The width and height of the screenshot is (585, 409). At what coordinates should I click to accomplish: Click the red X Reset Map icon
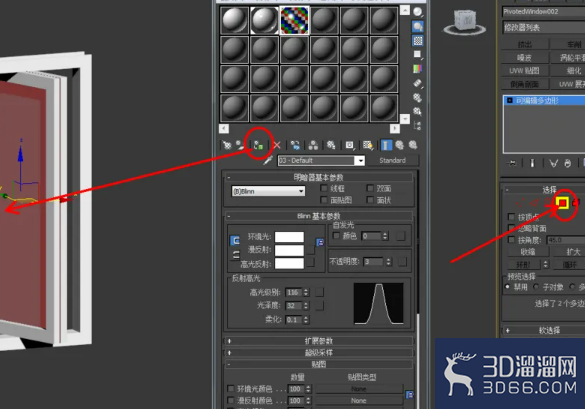276,145
